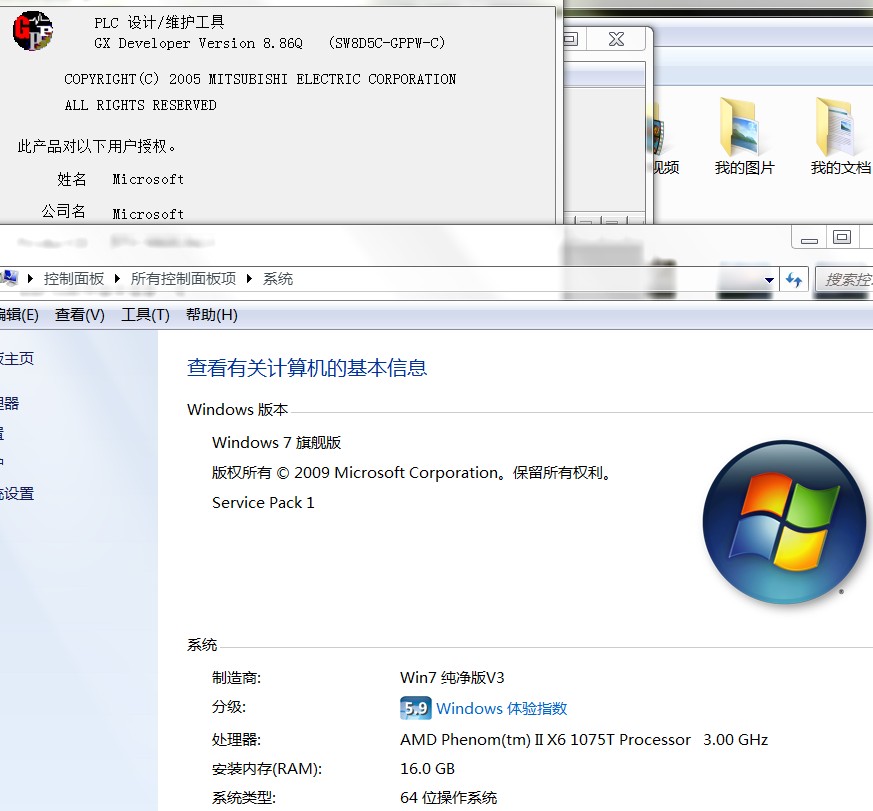
Task: Refresh the address bar location
Action: (794, 280)
